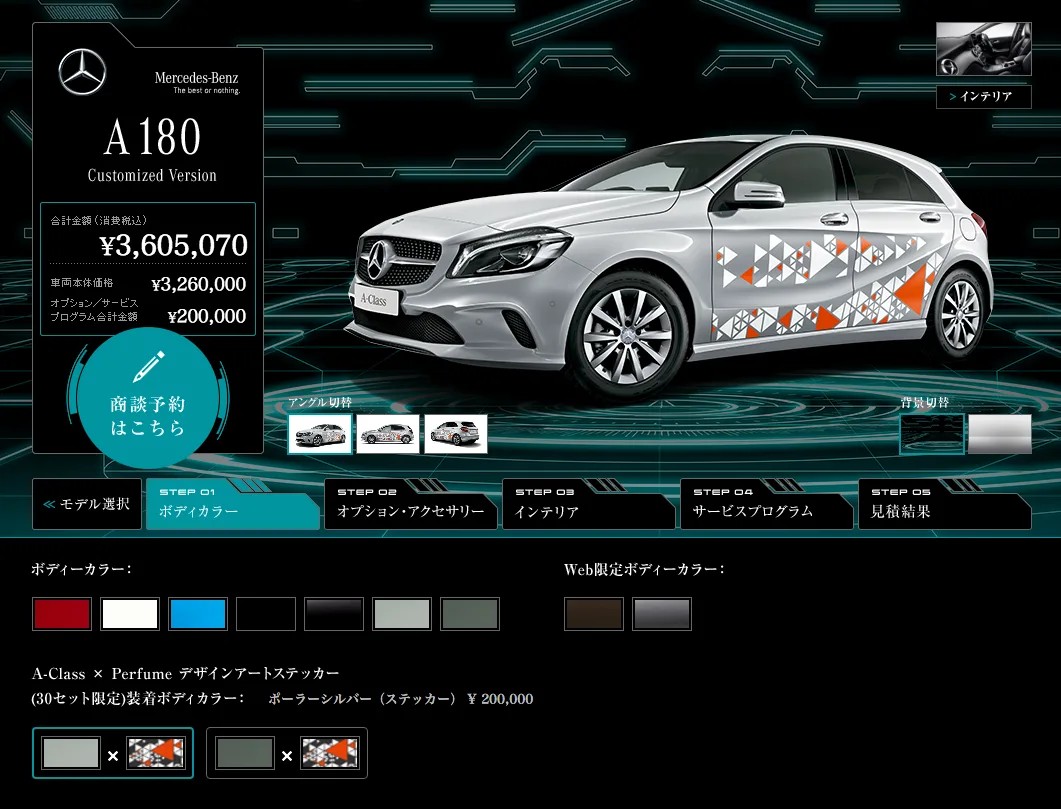Click the total price ¥3,605,070
Viewport: 1061px width, 809px height.
(173, 245)
